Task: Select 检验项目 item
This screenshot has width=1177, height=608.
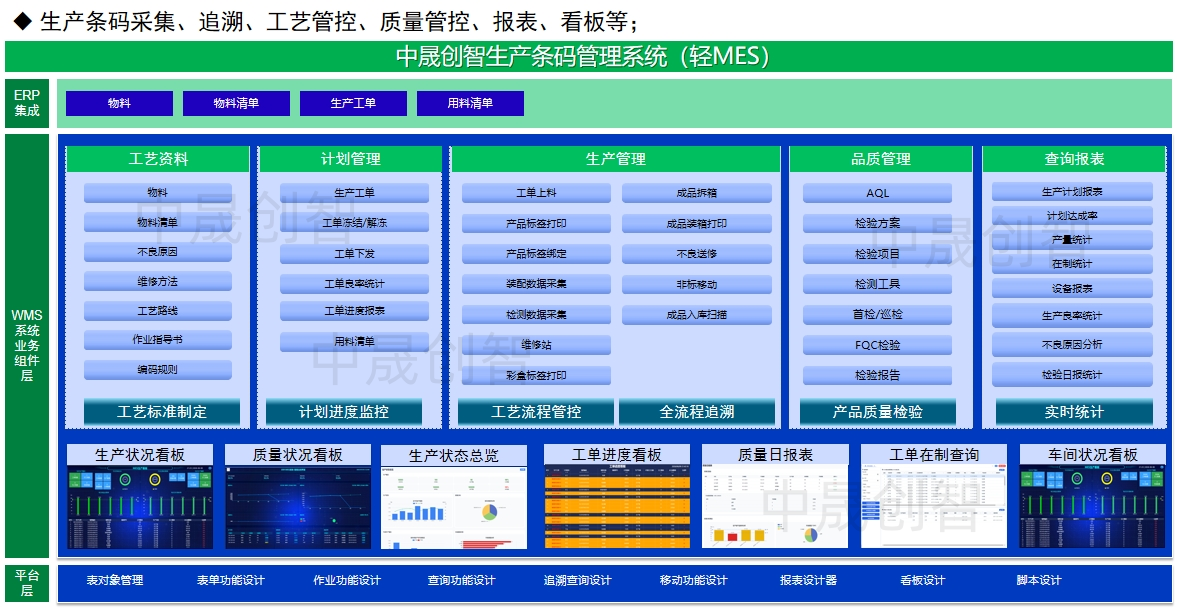Action: point(877,254)
